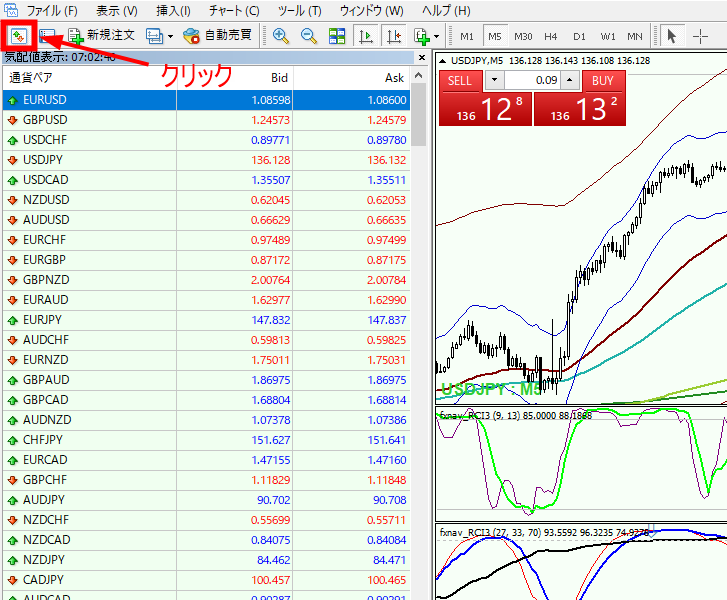Click the Ask column header
727x600 pixels.
click(351, 77)
